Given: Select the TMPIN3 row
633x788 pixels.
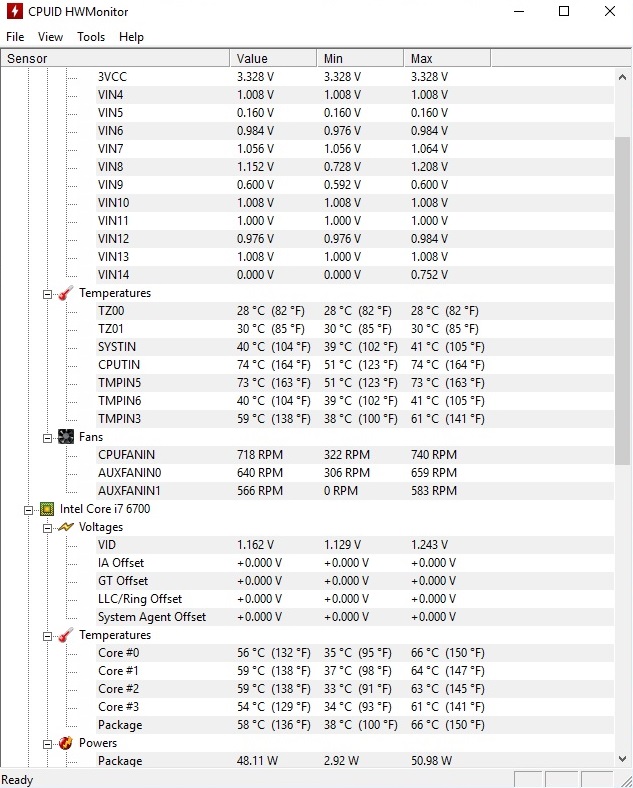Looking at the screenshot, I should tap(355, 419).
